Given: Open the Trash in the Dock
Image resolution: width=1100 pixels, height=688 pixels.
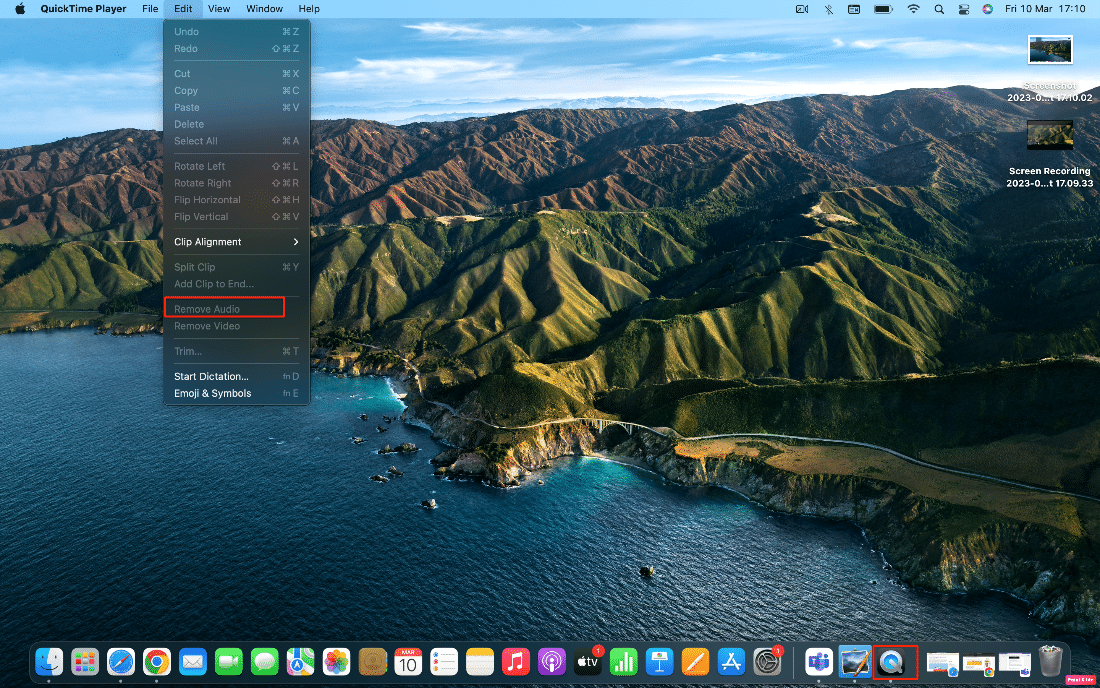Looking at the screenshot, I should [x=1050, y=661].
